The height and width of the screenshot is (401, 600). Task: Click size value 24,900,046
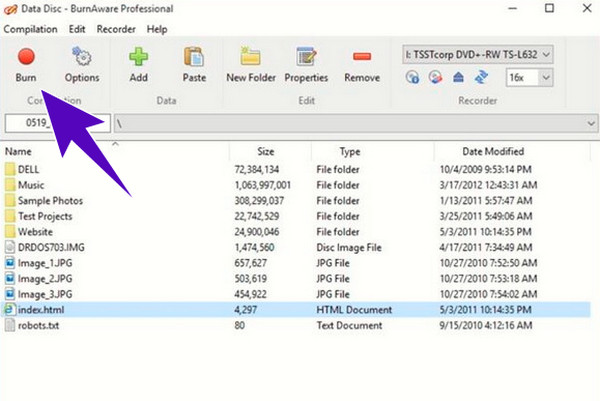point(256,232)
